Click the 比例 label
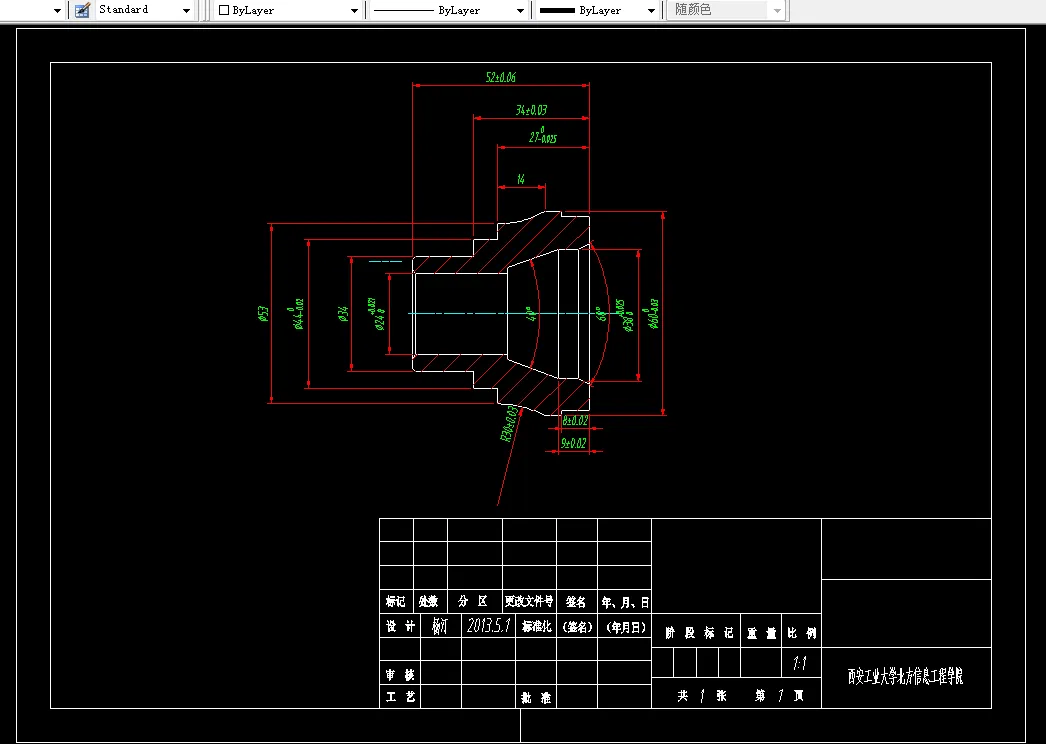 [x=801, y=633]
